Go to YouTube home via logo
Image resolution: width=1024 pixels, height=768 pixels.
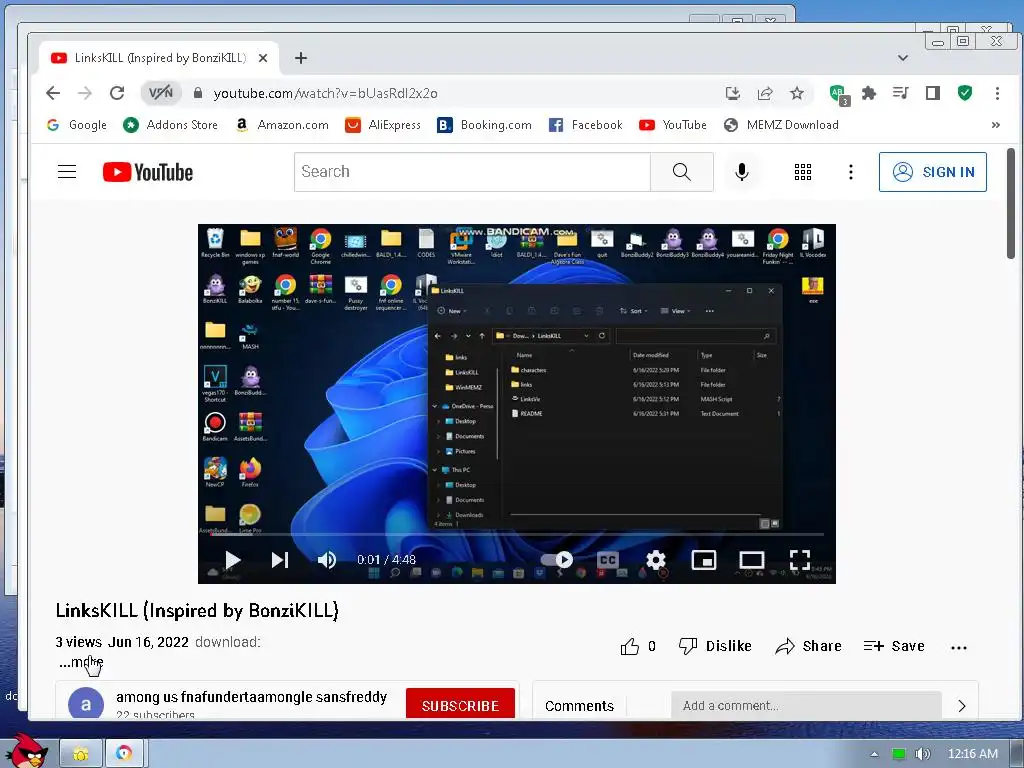(148, 172)
